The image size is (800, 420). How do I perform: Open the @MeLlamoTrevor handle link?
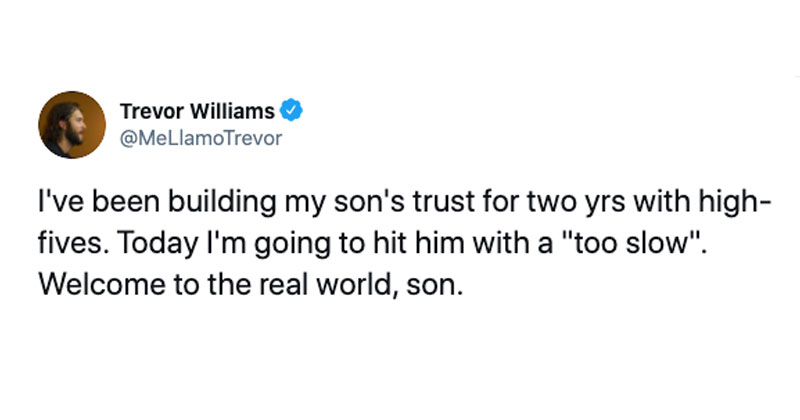(x=201, y=138)
